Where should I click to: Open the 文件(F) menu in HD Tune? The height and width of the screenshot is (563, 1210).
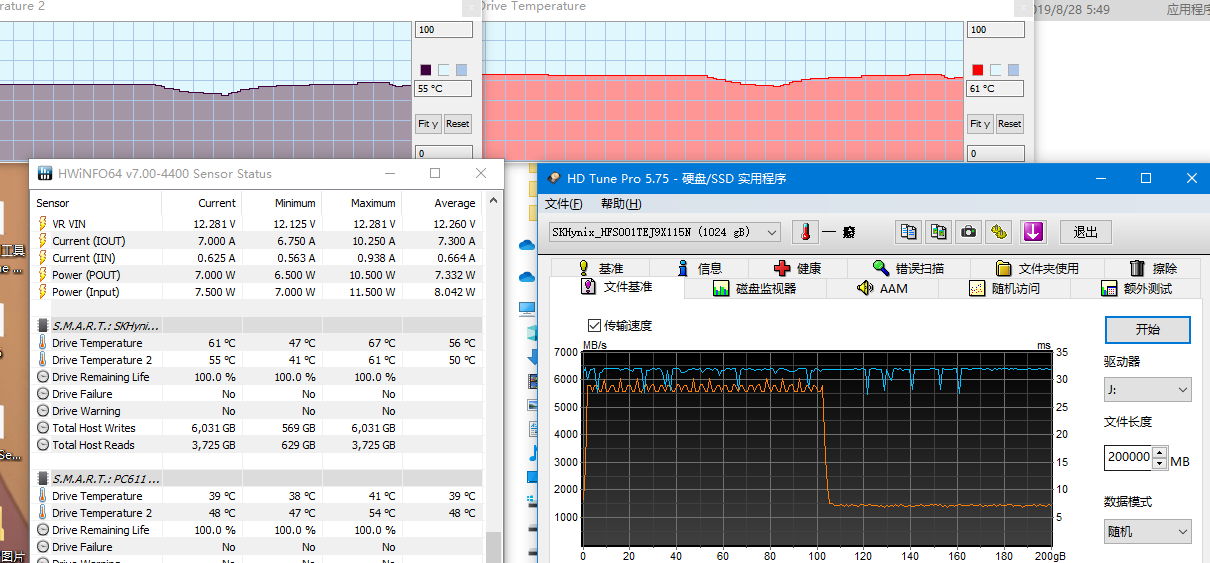point(564,204)
